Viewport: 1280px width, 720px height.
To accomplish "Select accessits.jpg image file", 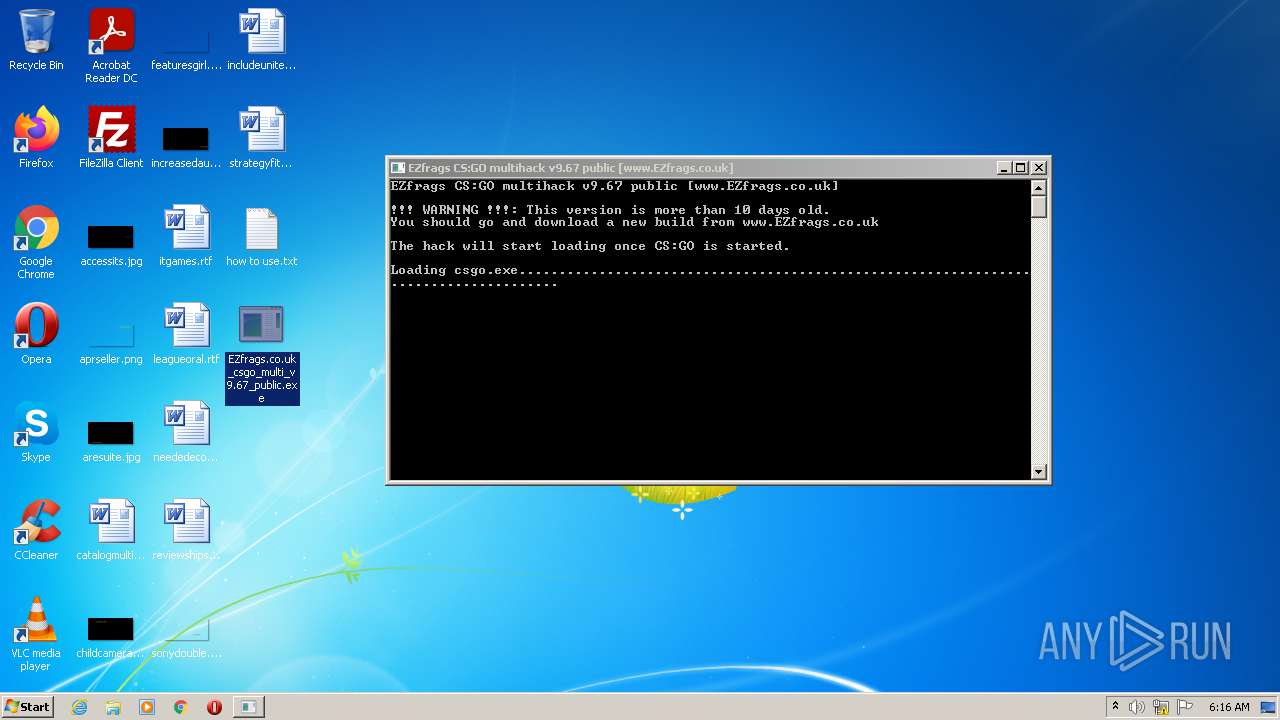I will [x=111, y=247].
